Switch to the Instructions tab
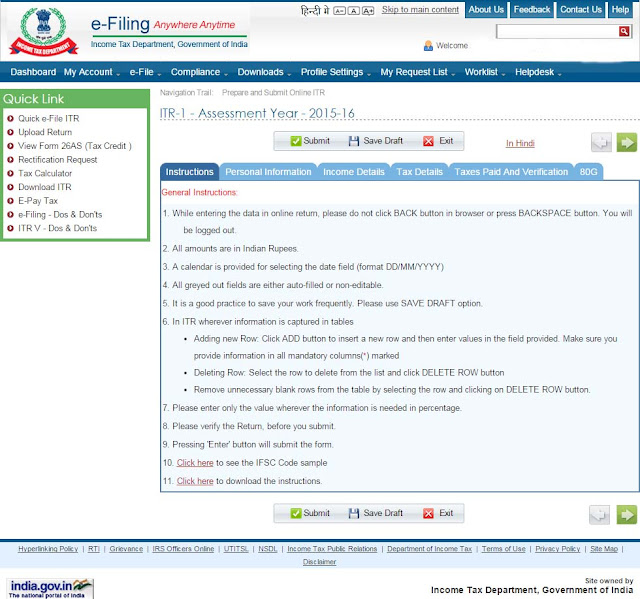 tap(189, 172)
